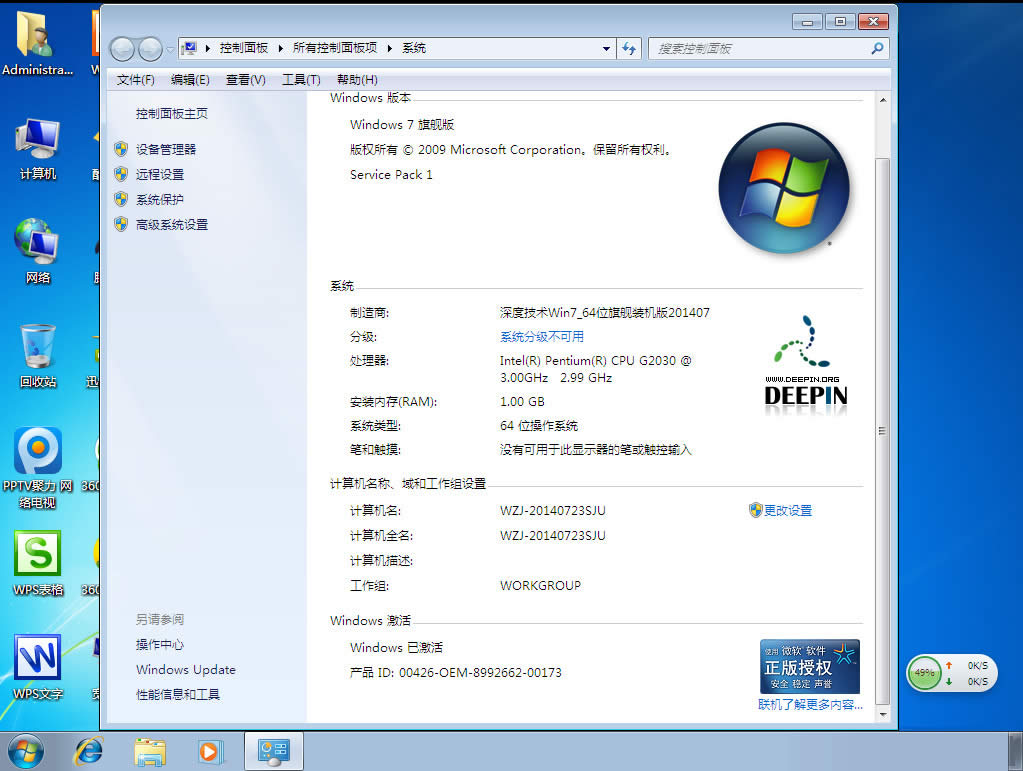Screen dimensions: 1023x771
Task: Open the 查看(V) menu
Action: tap(245, 80)
